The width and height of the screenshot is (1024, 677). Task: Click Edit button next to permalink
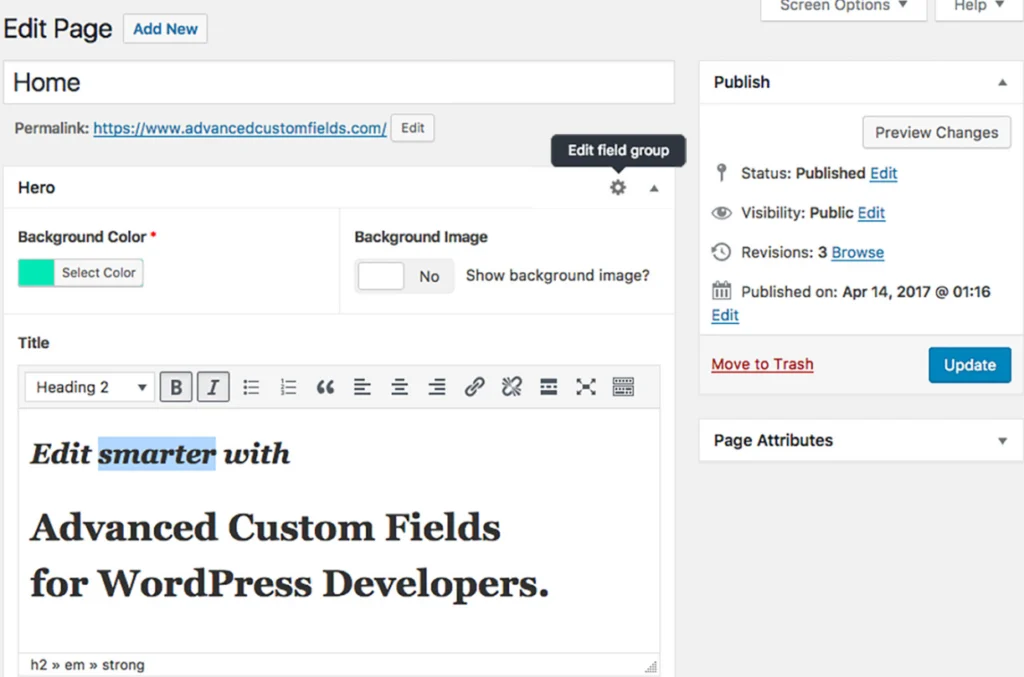coord(413,128)
